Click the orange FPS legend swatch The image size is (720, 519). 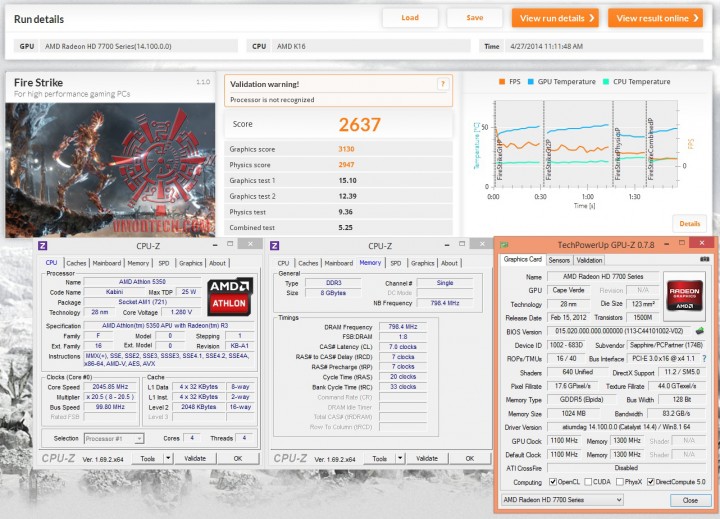click(501, 82)
